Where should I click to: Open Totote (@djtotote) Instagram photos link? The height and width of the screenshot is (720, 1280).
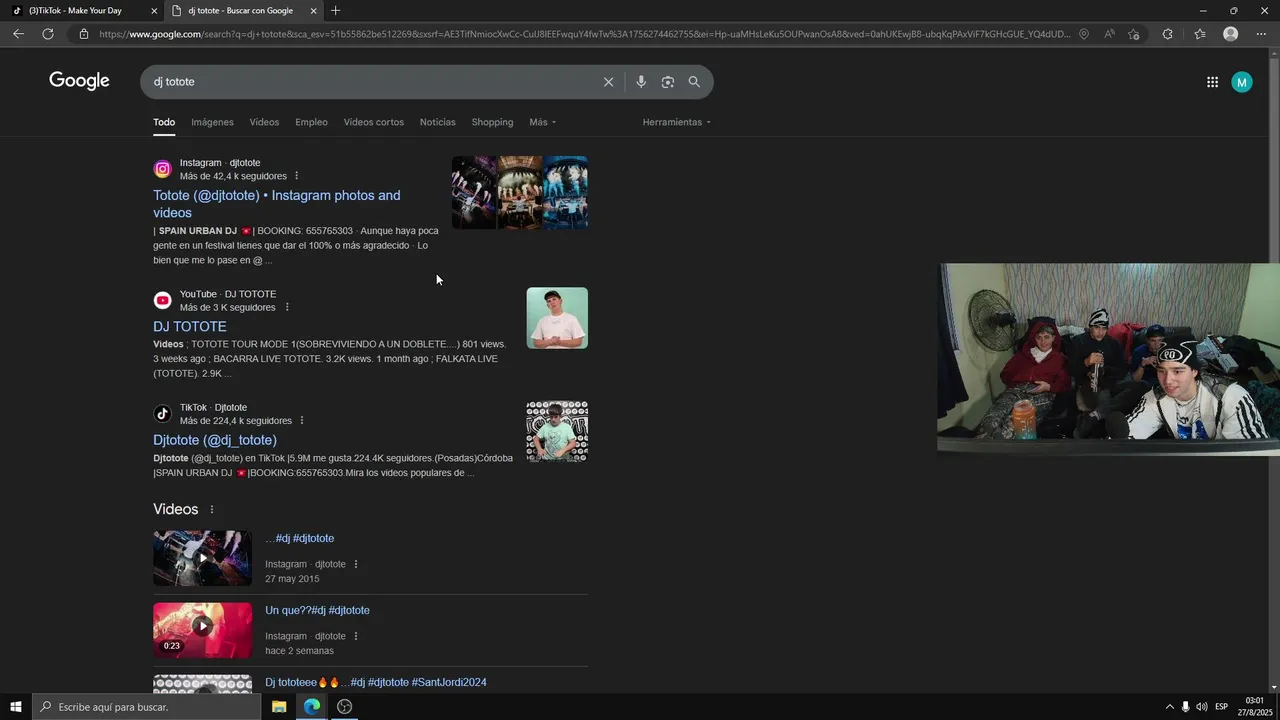tap(277, 204)
